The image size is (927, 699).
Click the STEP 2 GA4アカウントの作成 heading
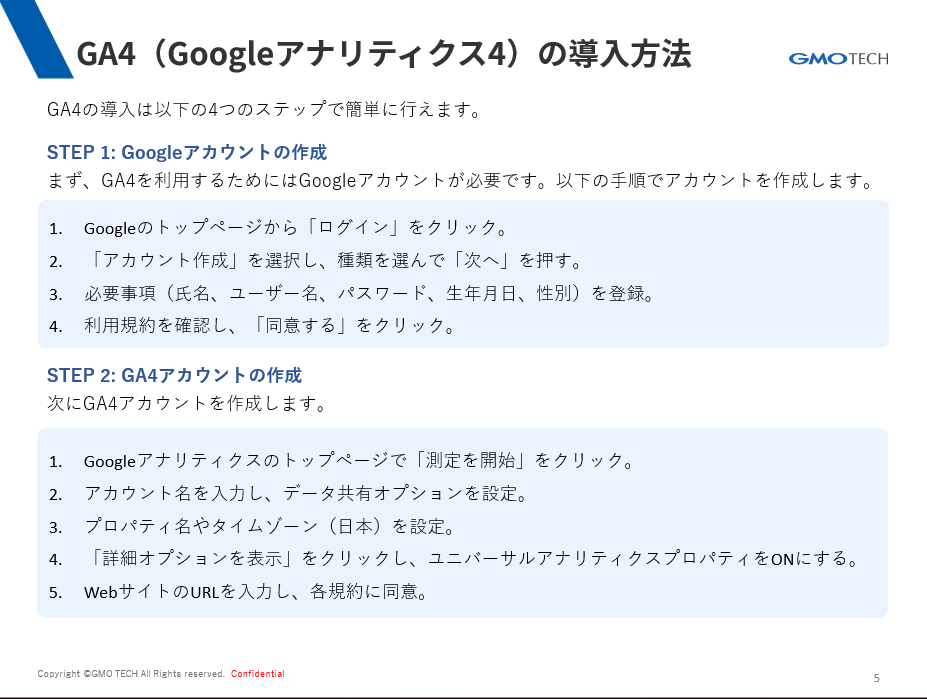pyautogui.click(x=174, y=375)
